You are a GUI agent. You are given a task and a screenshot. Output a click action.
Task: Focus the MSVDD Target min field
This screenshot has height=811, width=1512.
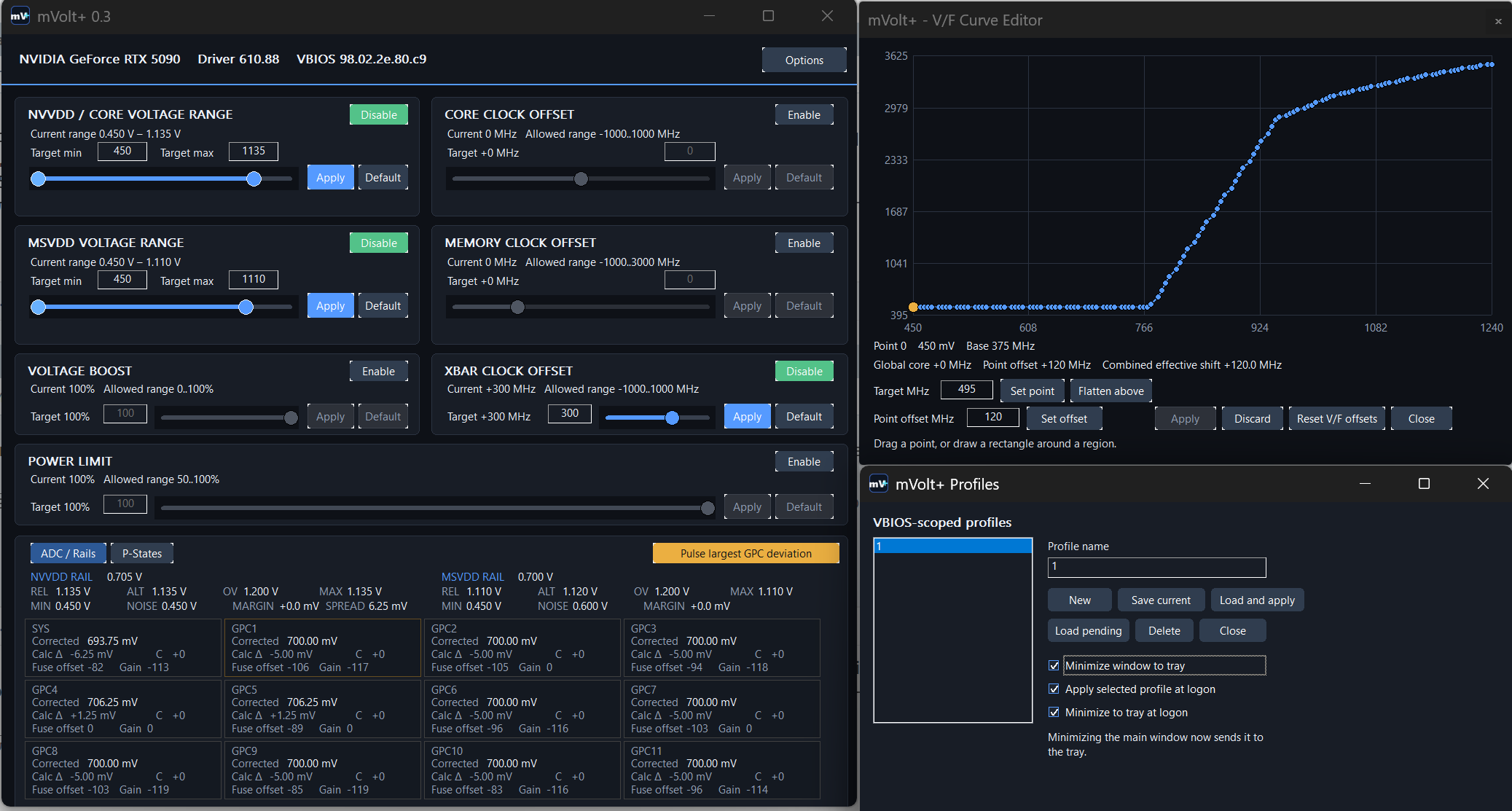click(x=122, y=279)
